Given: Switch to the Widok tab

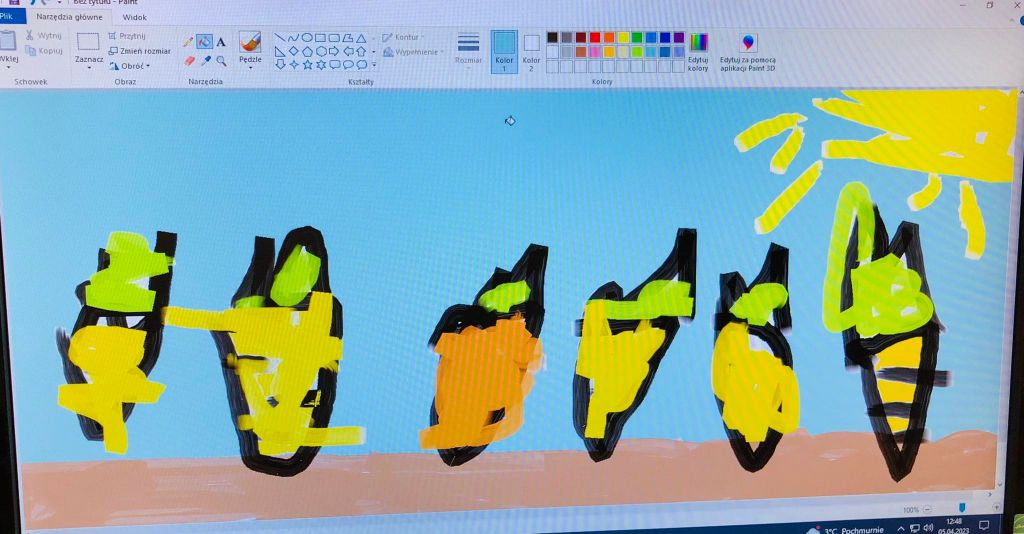Looking at the screenshot, I should (135, 18).
